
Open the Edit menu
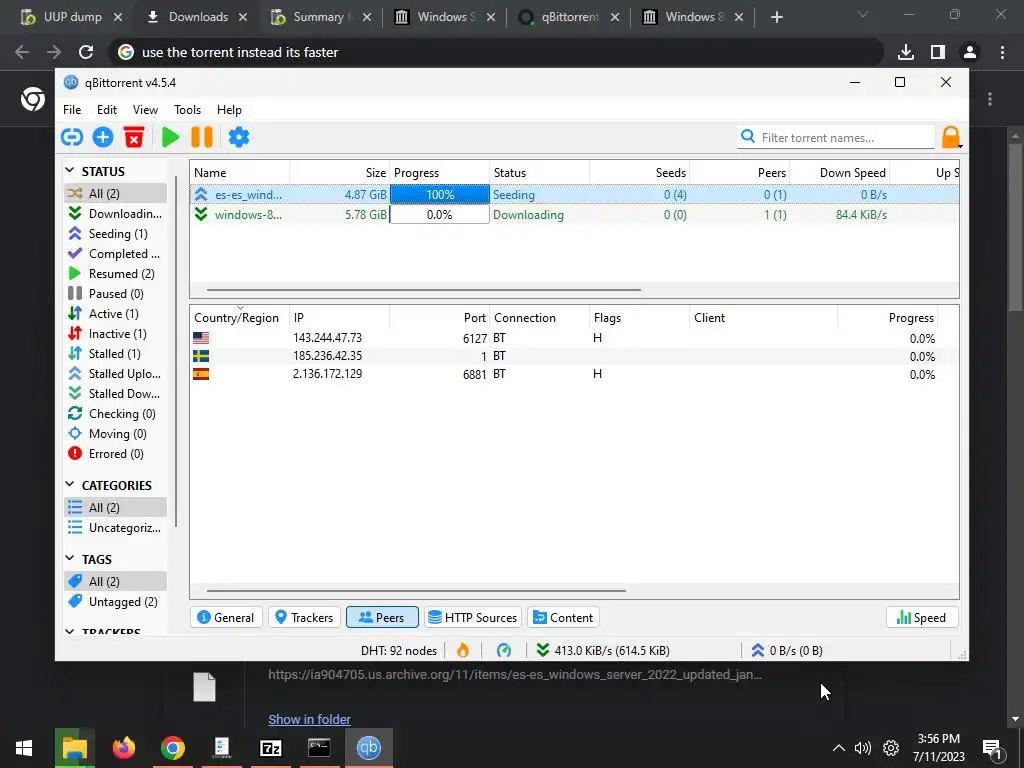click(107, 110)
